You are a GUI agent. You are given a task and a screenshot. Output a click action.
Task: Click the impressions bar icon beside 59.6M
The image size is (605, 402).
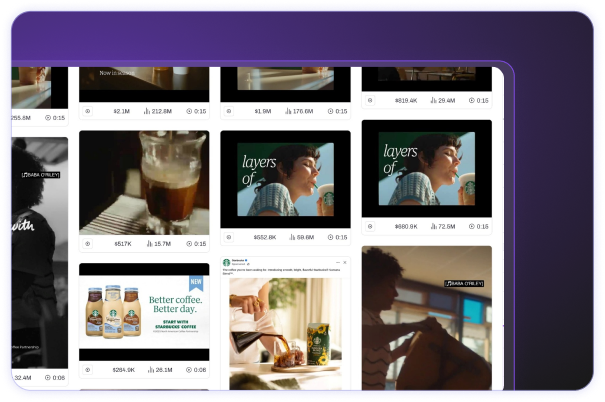[290, 238]
